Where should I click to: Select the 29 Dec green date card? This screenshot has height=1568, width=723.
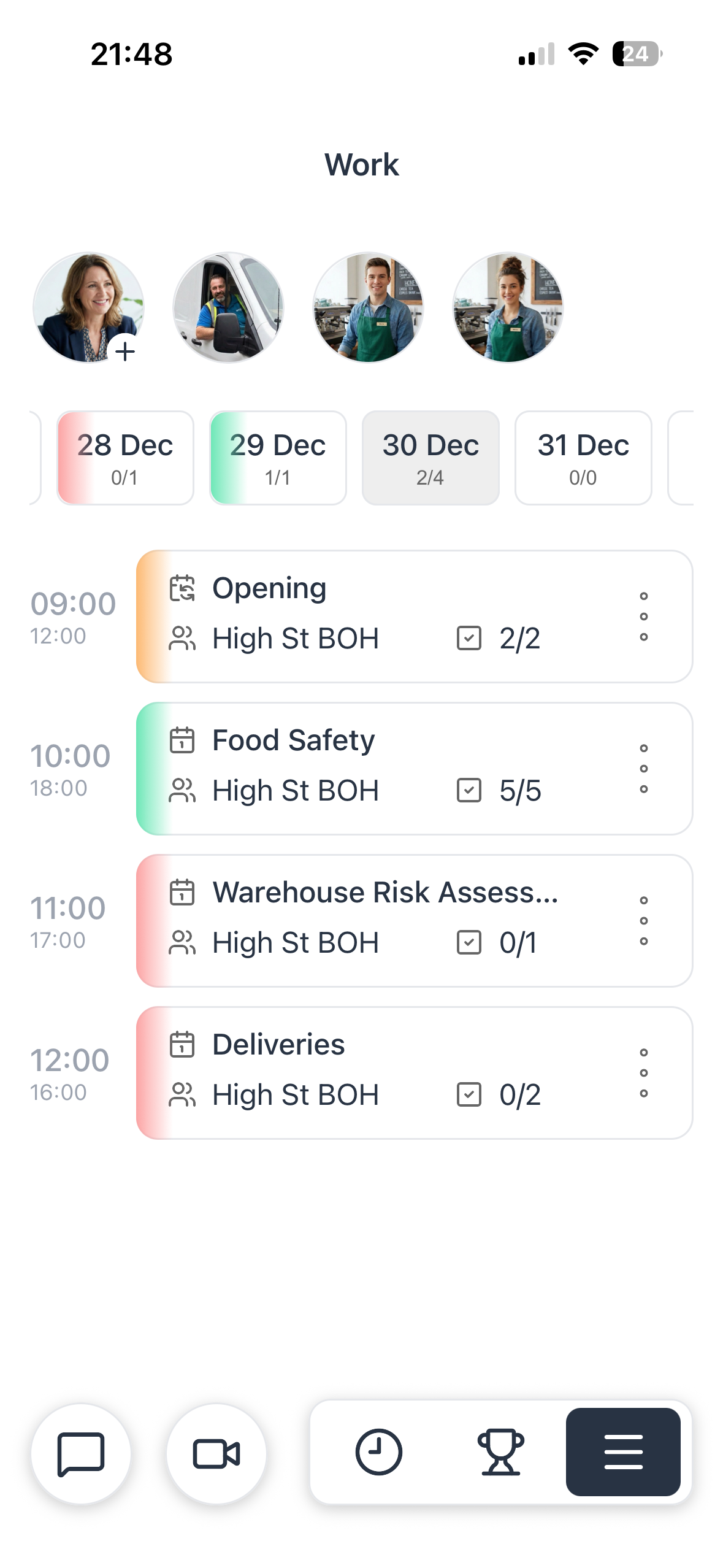pyautogui.click(x=278, y=458)
